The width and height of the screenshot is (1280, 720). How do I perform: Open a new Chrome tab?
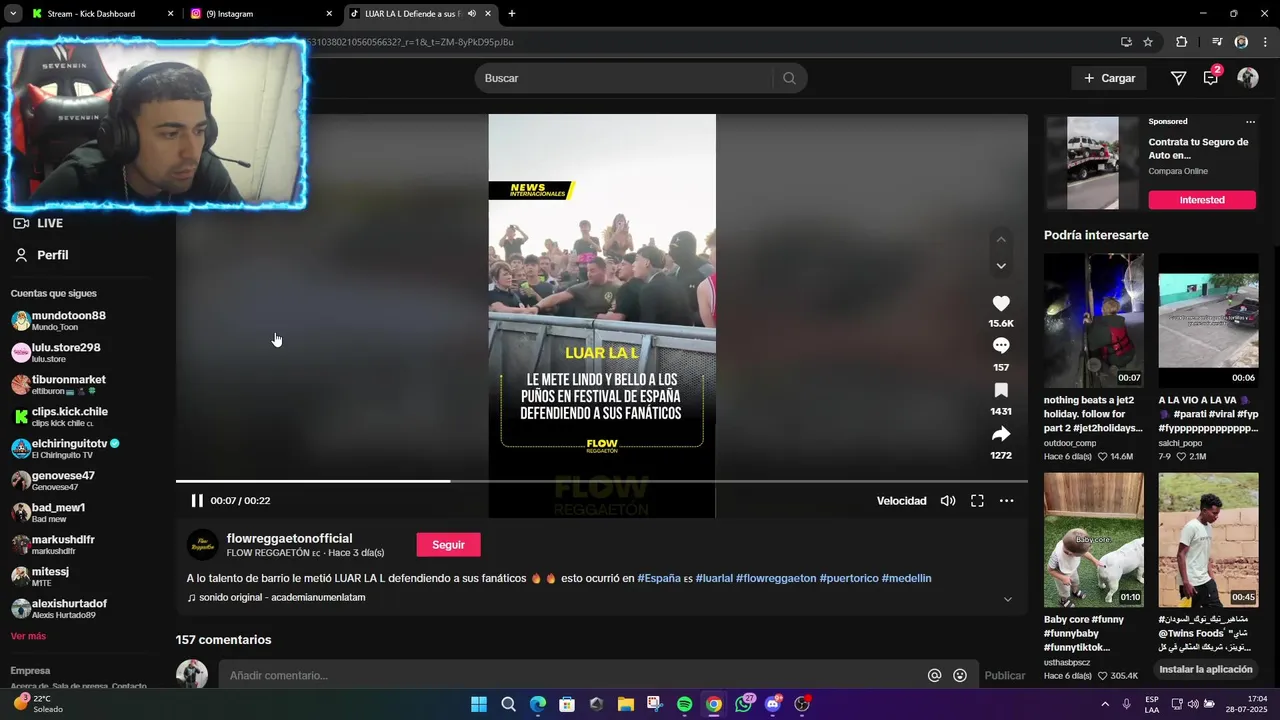pyautogui.click(x=512, y=14)
